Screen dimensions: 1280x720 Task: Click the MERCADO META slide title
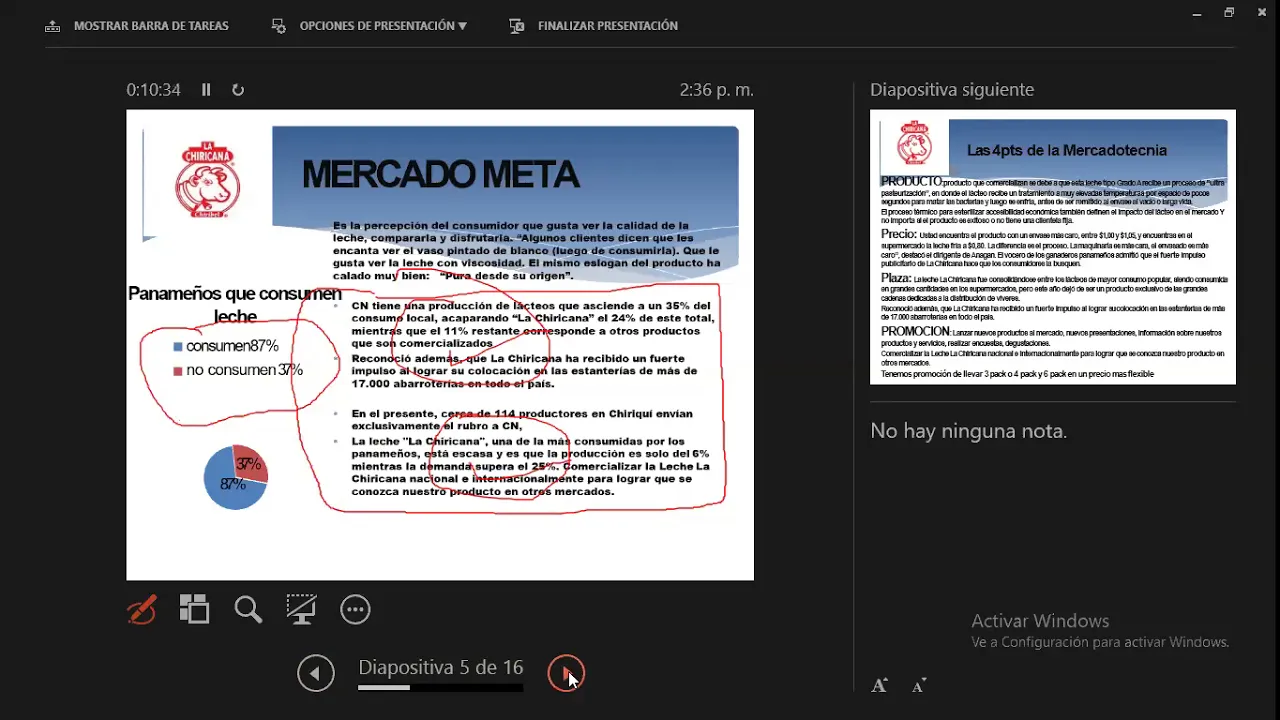[440, 174]
